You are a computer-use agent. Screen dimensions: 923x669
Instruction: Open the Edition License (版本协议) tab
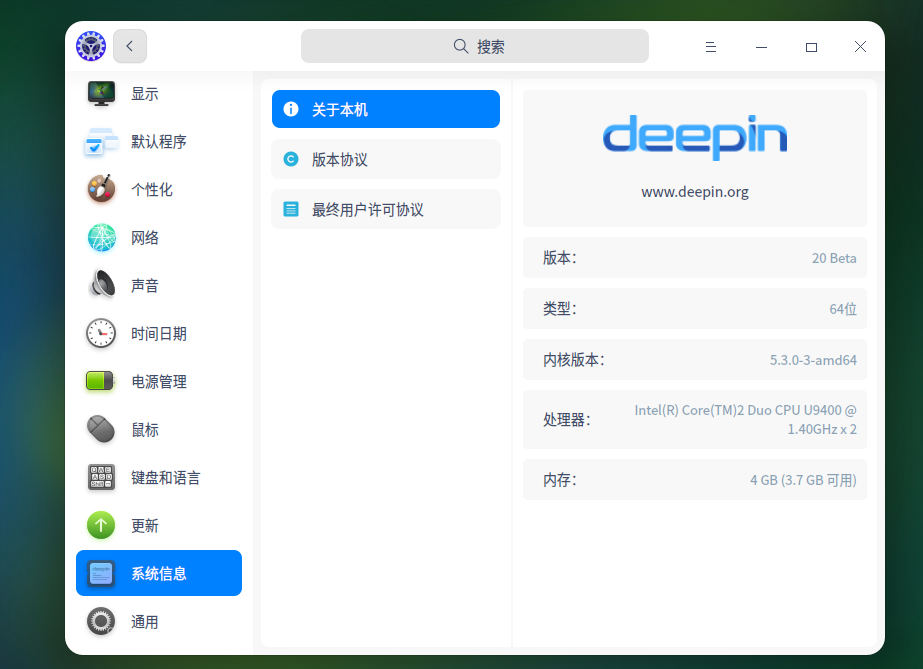[x=386, y=159]
